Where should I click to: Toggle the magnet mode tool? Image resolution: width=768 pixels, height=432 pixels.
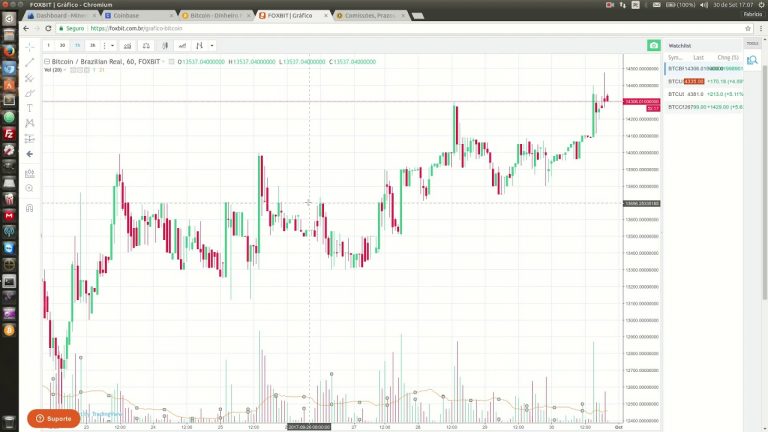tap(30, 208)
